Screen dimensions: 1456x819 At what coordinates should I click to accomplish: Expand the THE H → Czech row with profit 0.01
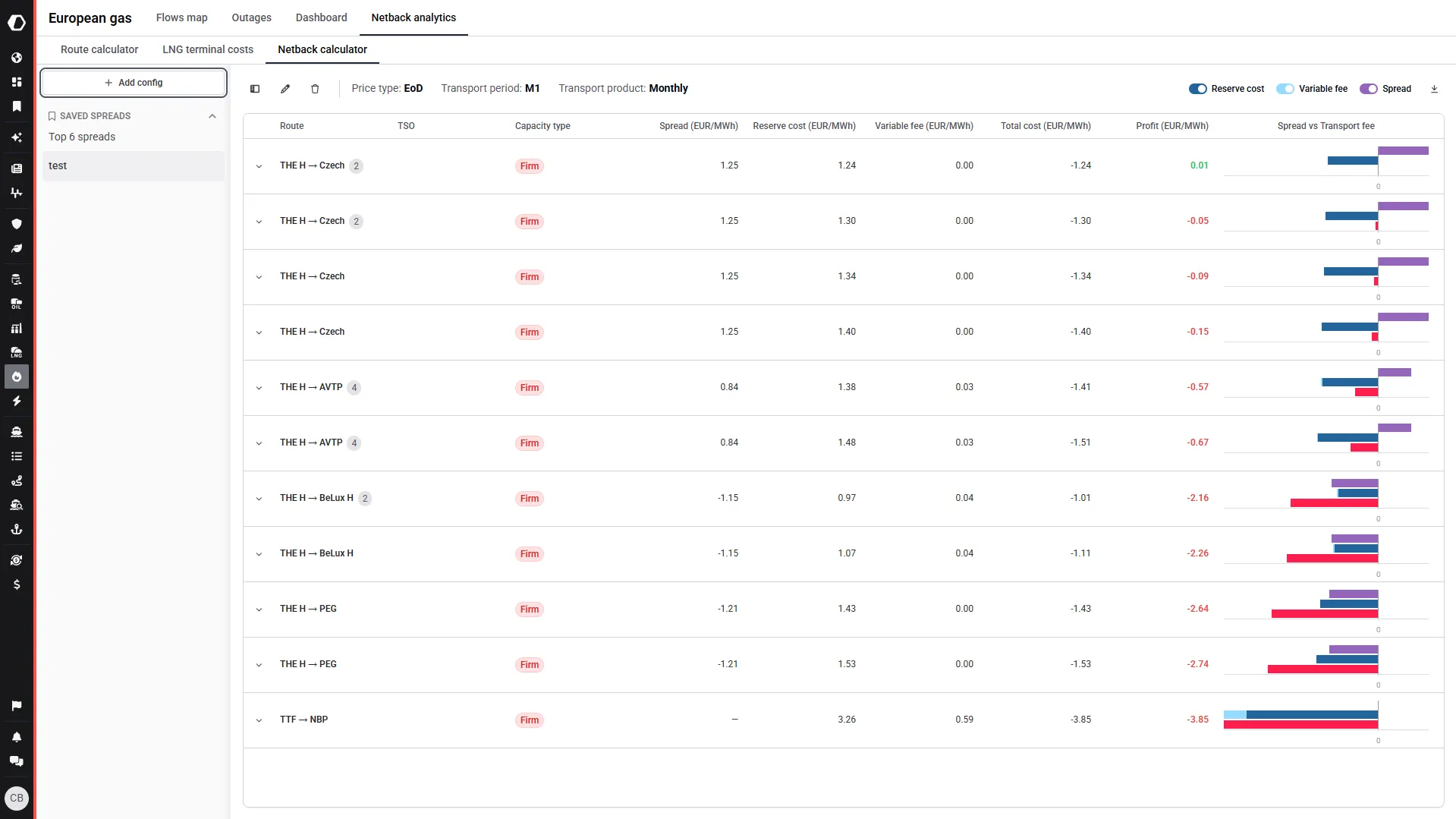259,166
